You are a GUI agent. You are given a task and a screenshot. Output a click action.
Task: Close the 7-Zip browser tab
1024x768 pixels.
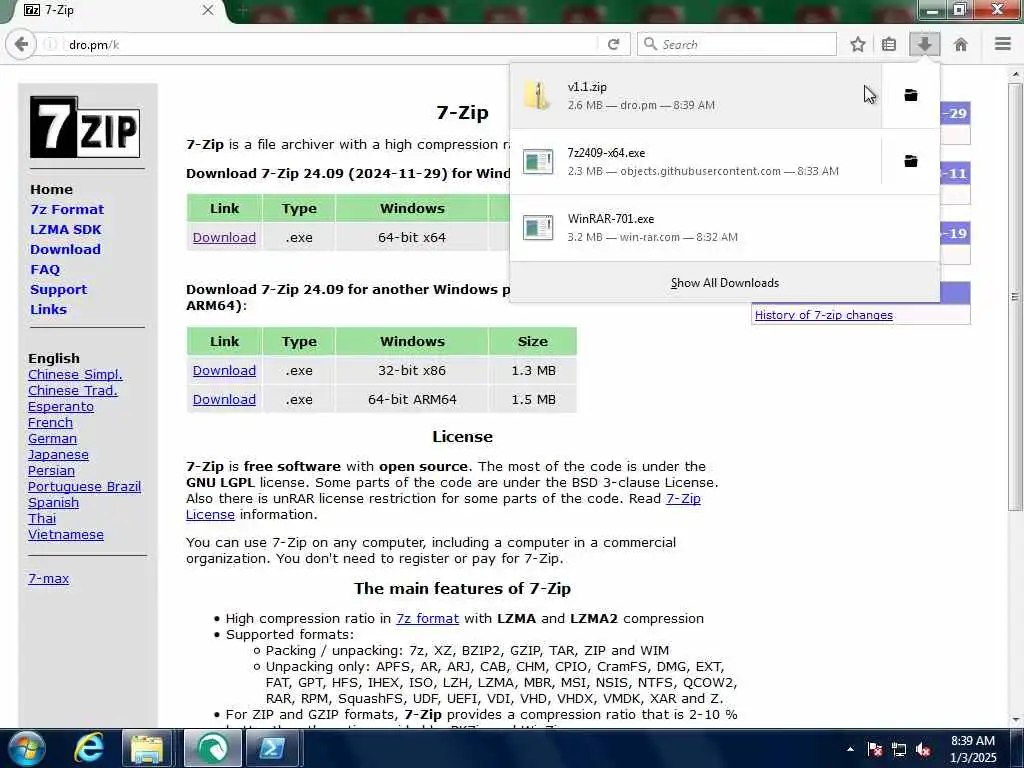point(208,10)
